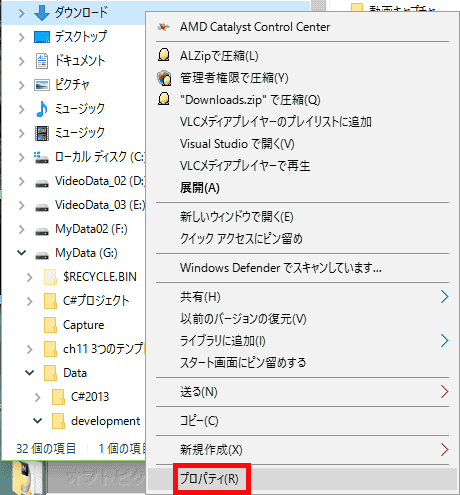This screenshot has height=495, width=460.
Task: Open プロパティ(R) from the context menu
Action: click(302, 479)
